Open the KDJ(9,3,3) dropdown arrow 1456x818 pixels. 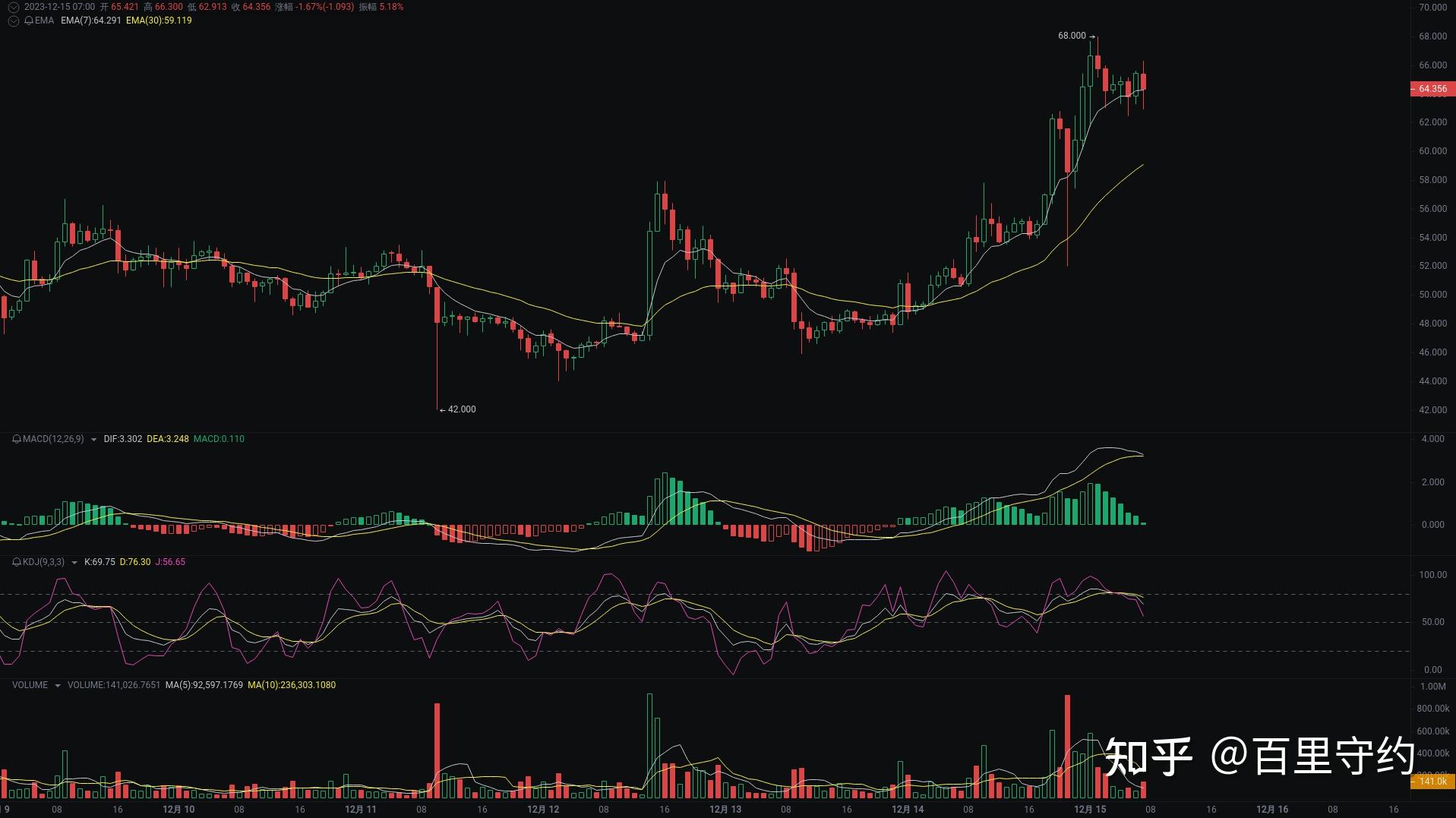(x=74, y=563)
